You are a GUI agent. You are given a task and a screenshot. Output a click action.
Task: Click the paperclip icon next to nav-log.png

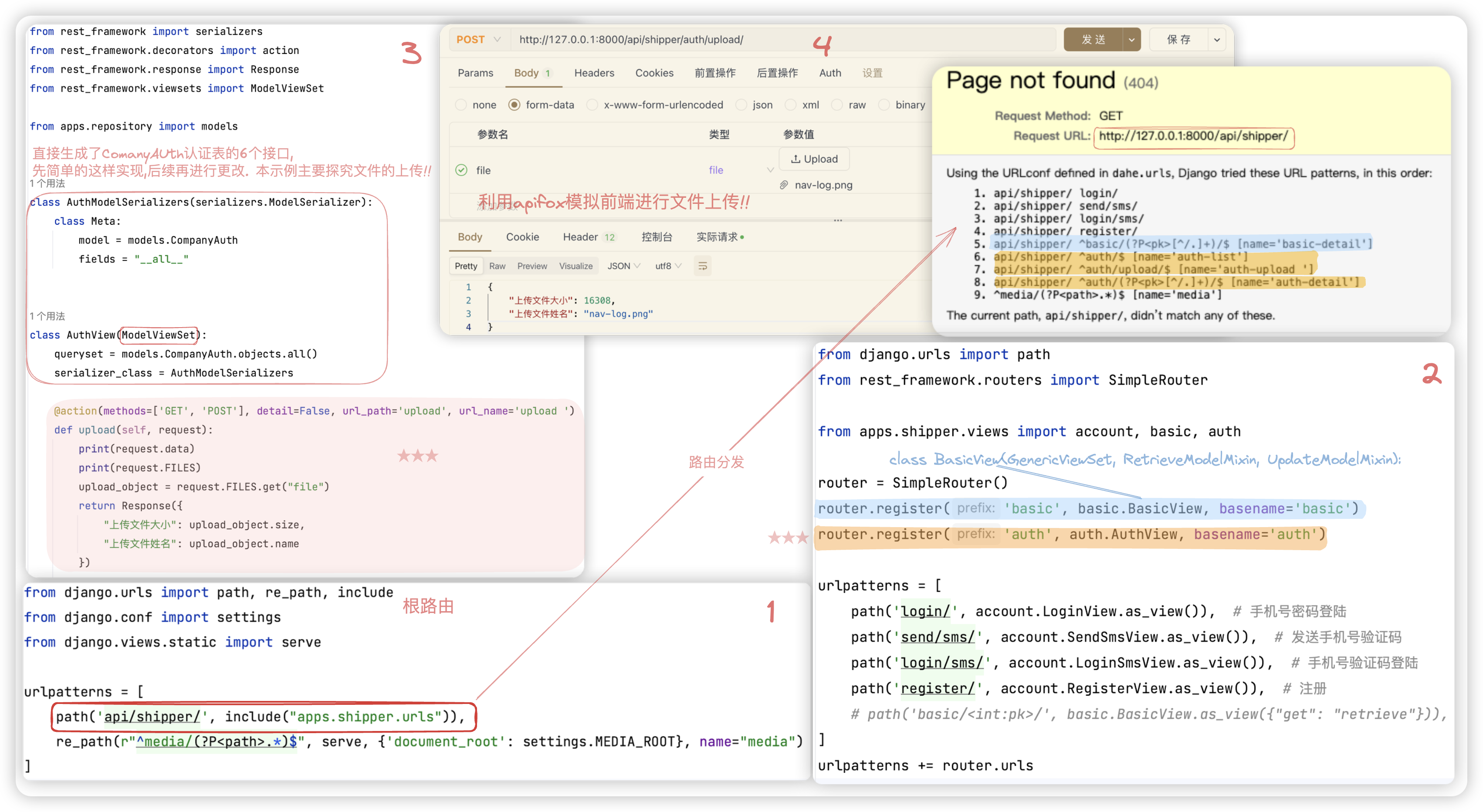tap(783, 185)
